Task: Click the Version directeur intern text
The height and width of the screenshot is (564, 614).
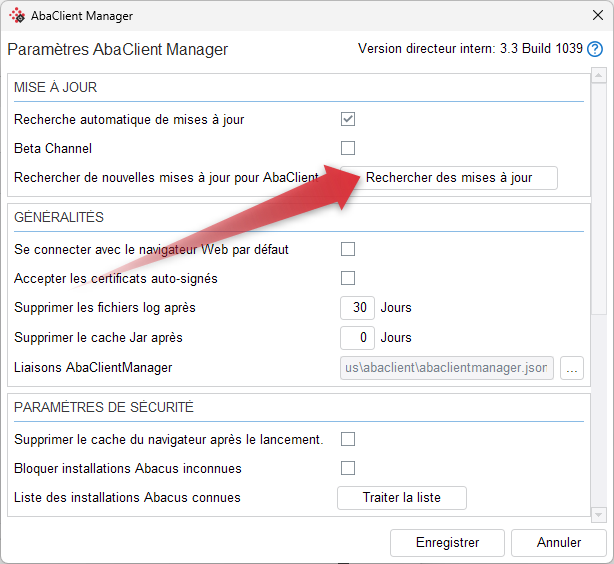Action: [x=470, y=49]
